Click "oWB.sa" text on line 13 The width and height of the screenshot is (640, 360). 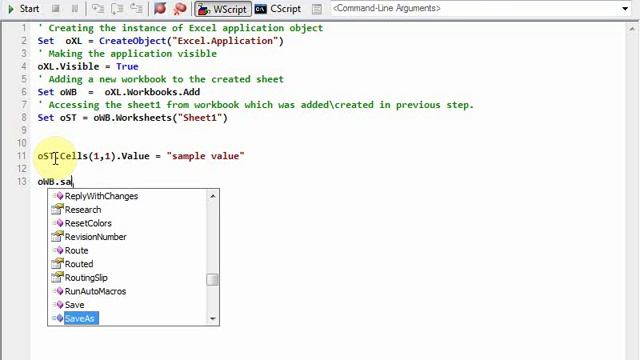tap(54, 182)
